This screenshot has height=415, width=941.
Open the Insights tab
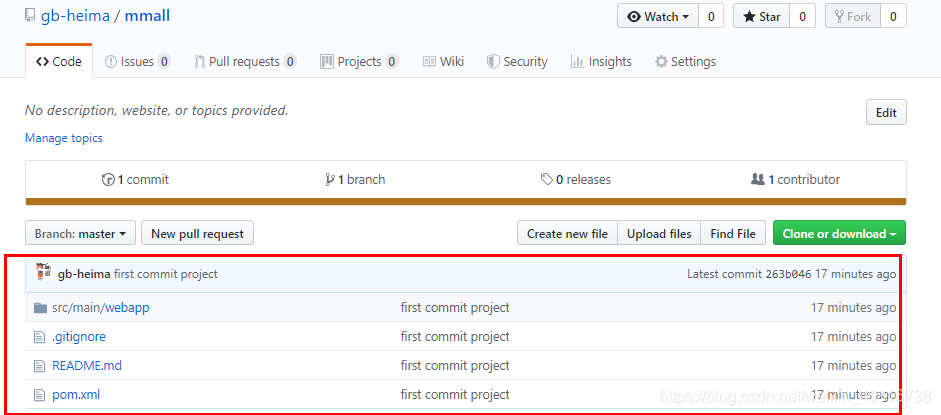[601, 61]
